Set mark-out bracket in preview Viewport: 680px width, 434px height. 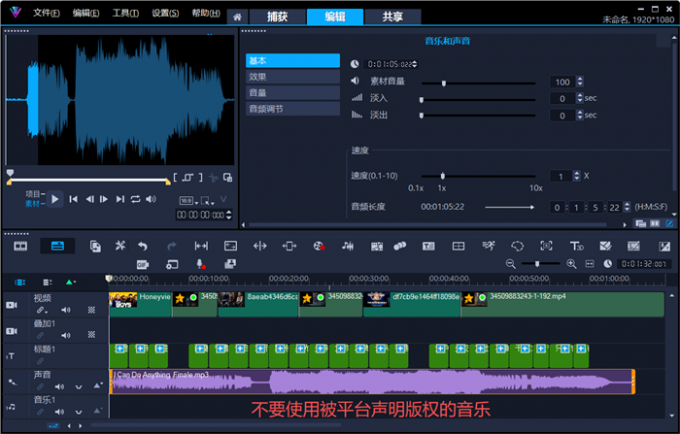click(x=200, y=177)
